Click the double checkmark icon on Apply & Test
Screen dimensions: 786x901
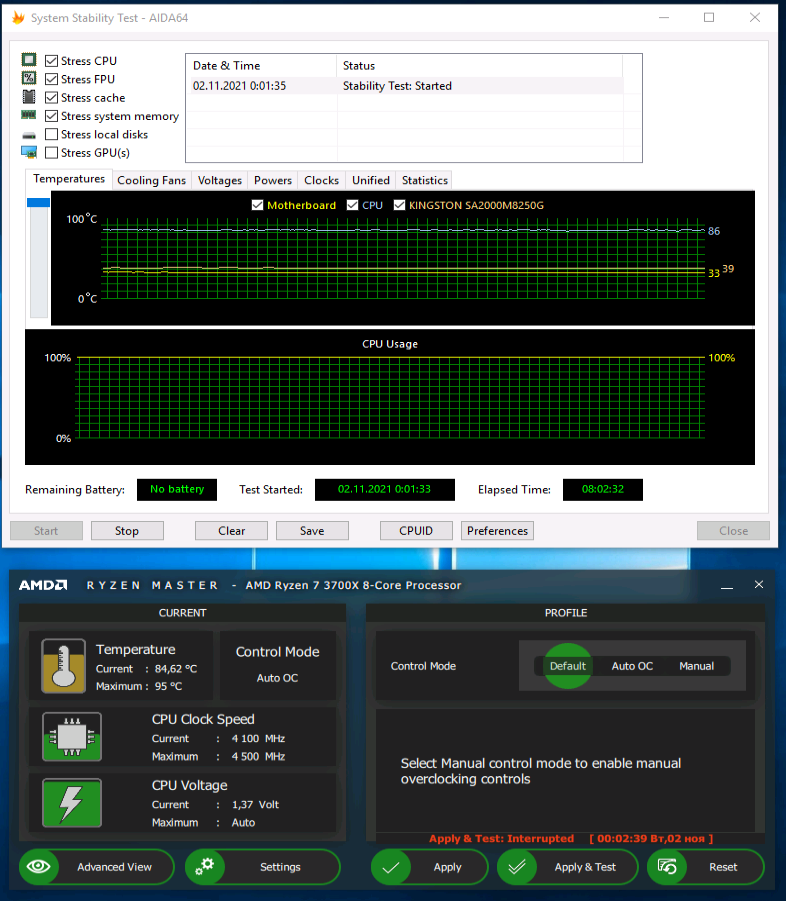pyautogui.click(x=517, y=867)
